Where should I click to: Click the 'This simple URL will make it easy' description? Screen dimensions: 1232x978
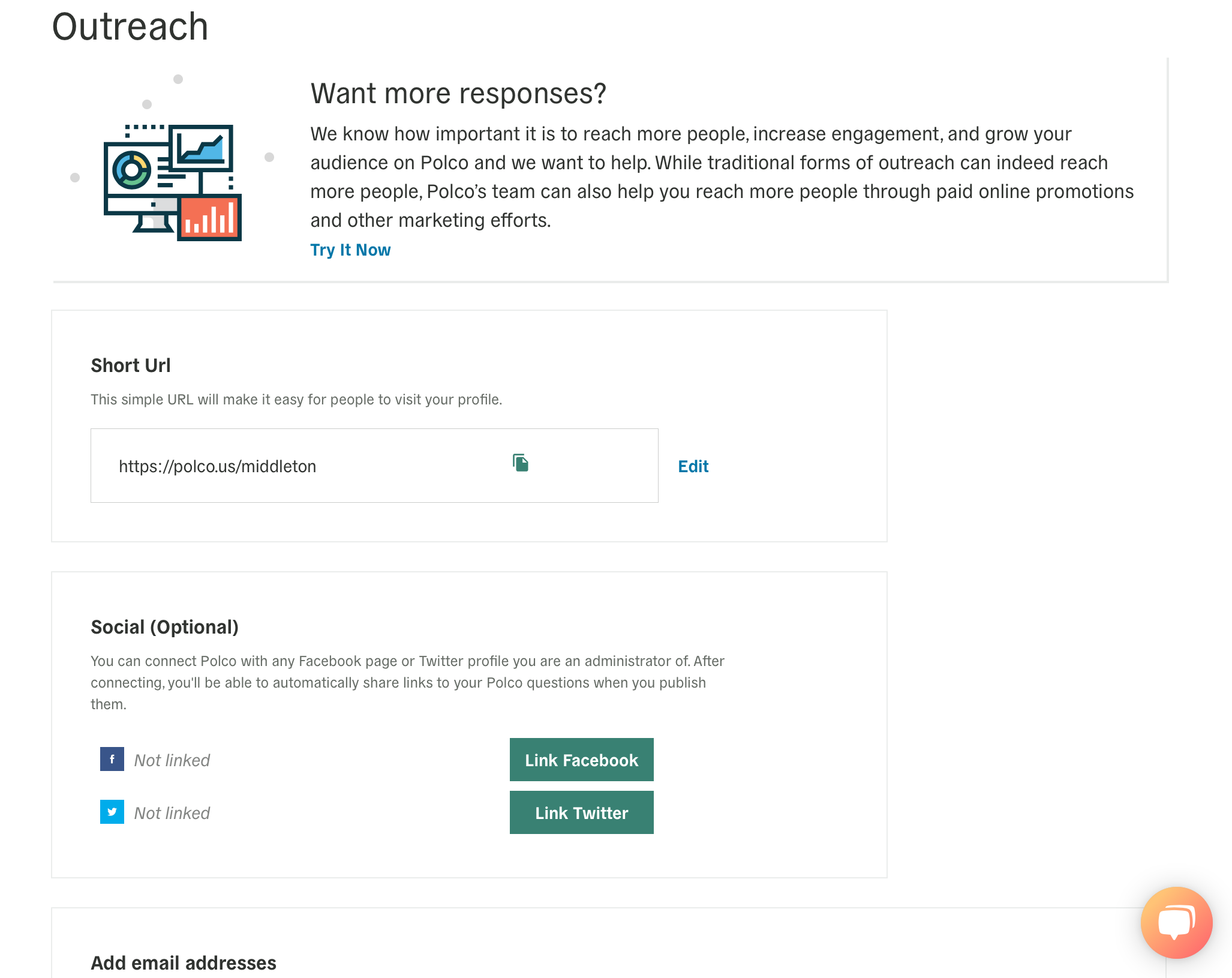click(296, 400)
